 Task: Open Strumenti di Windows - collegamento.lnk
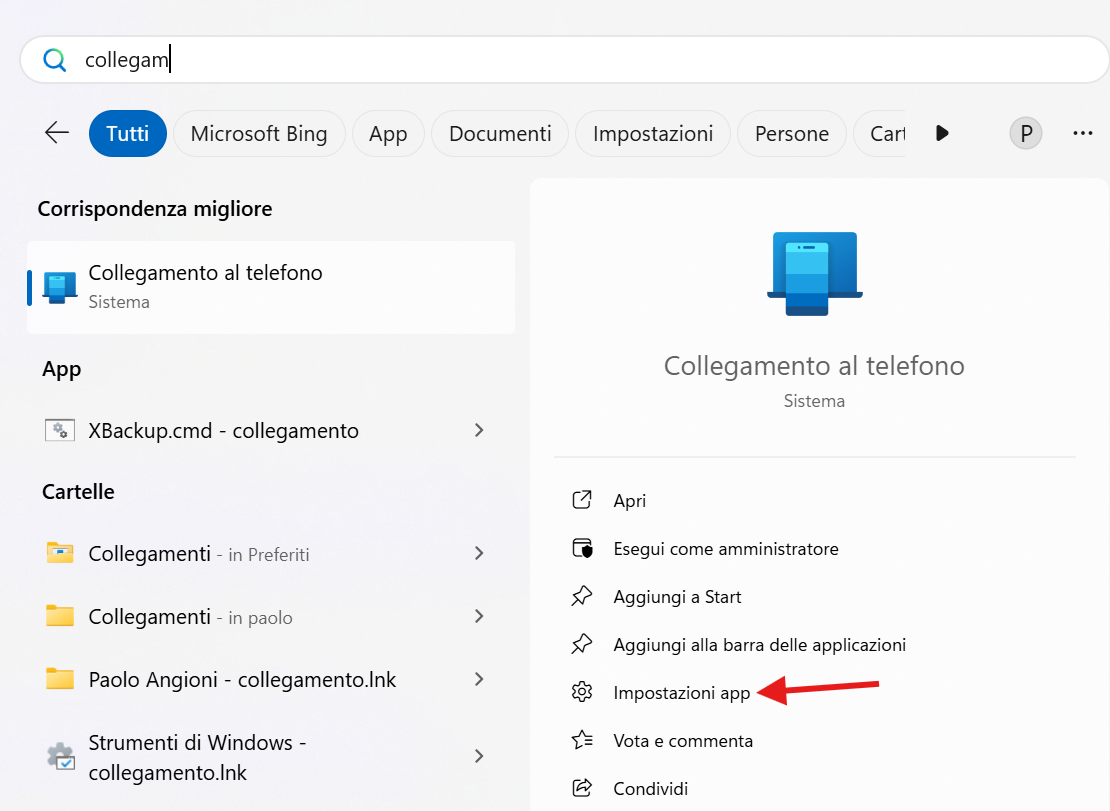point(270,757)
